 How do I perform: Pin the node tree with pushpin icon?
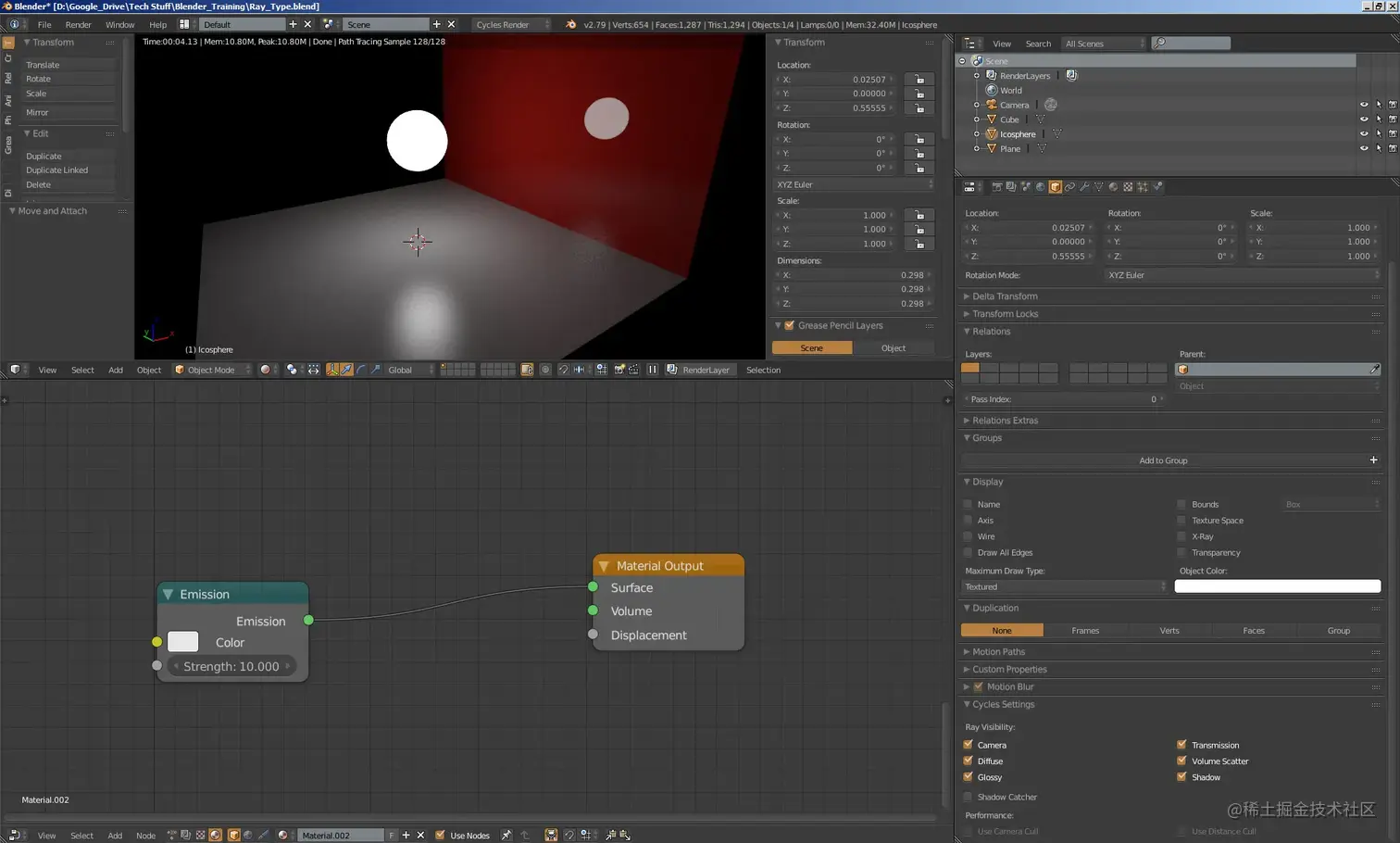tap(506, 835)
